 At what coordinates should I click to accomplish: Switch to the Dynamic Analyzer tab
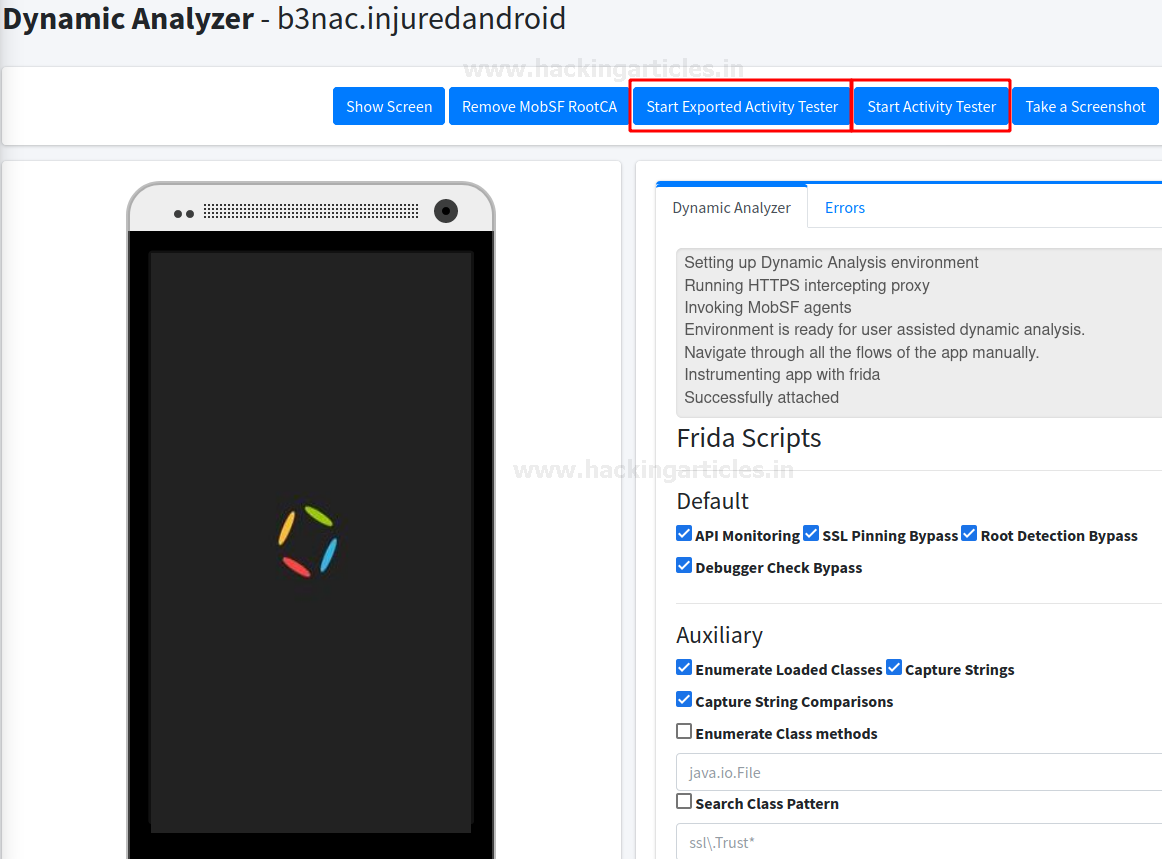[731, 208]
